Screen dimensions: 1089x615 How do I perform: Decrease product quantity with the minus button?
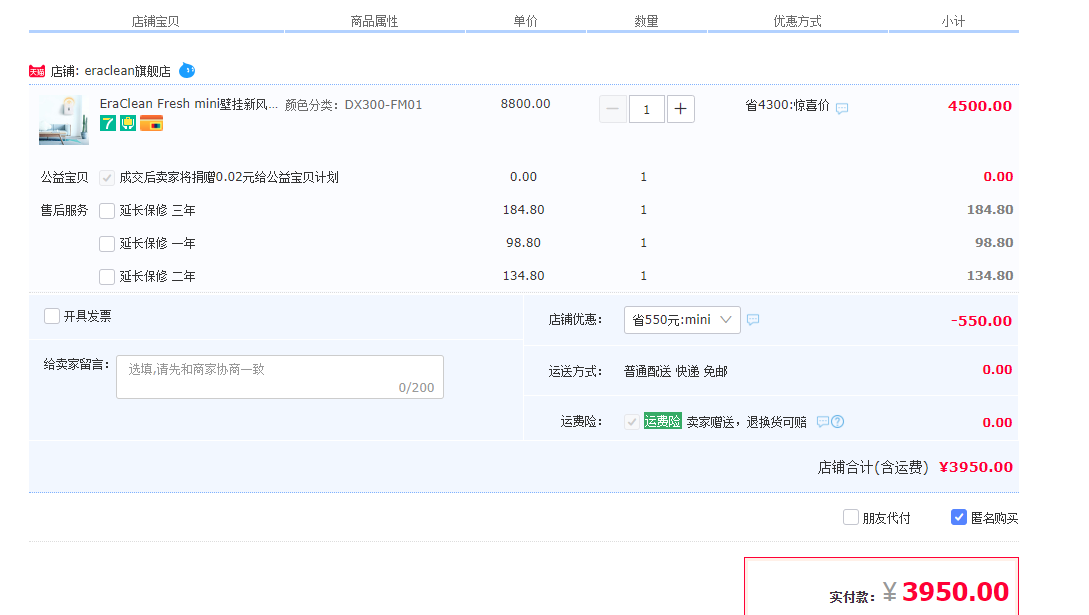point(613,109)
